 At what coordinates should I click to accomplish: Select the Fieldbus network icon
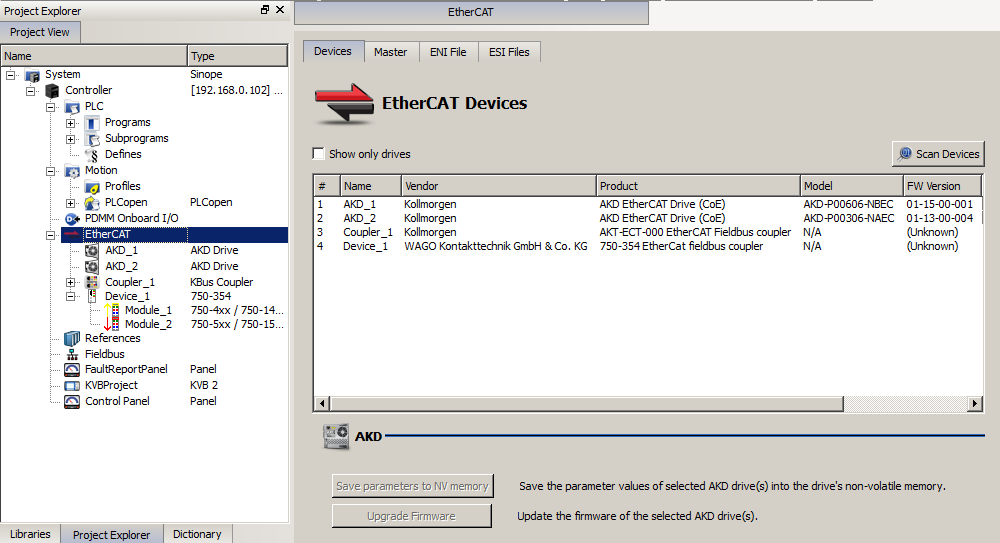pos(72,354)
